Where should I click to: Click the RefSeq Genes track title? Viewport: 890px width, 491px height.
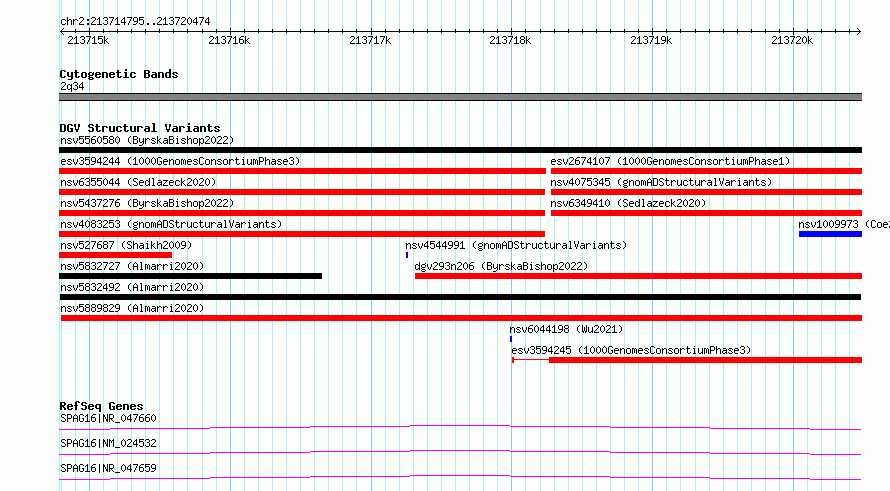click(x=101, y=406)
